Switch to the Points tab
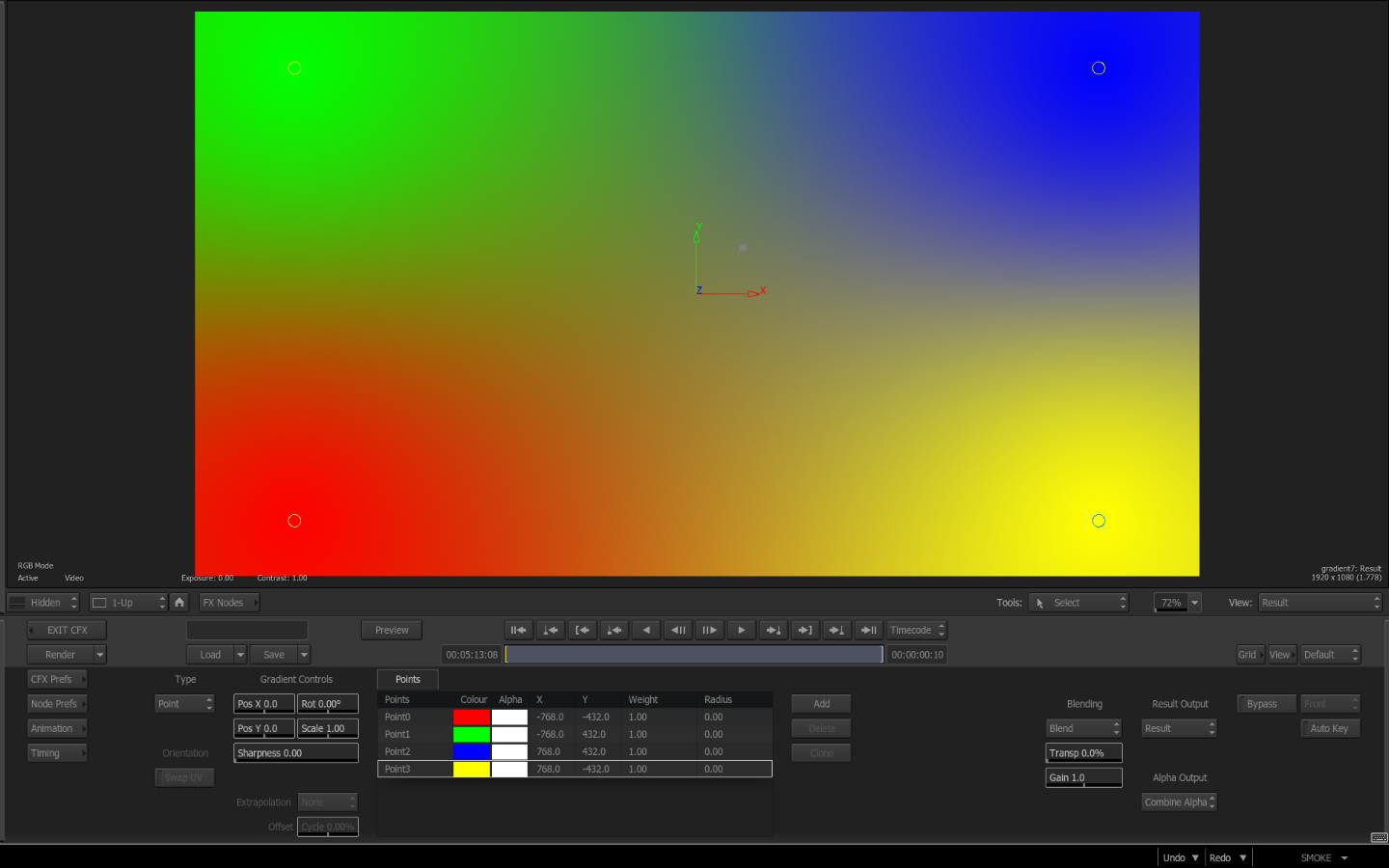This screenshot has height=868, width=1389. [407, 679]
